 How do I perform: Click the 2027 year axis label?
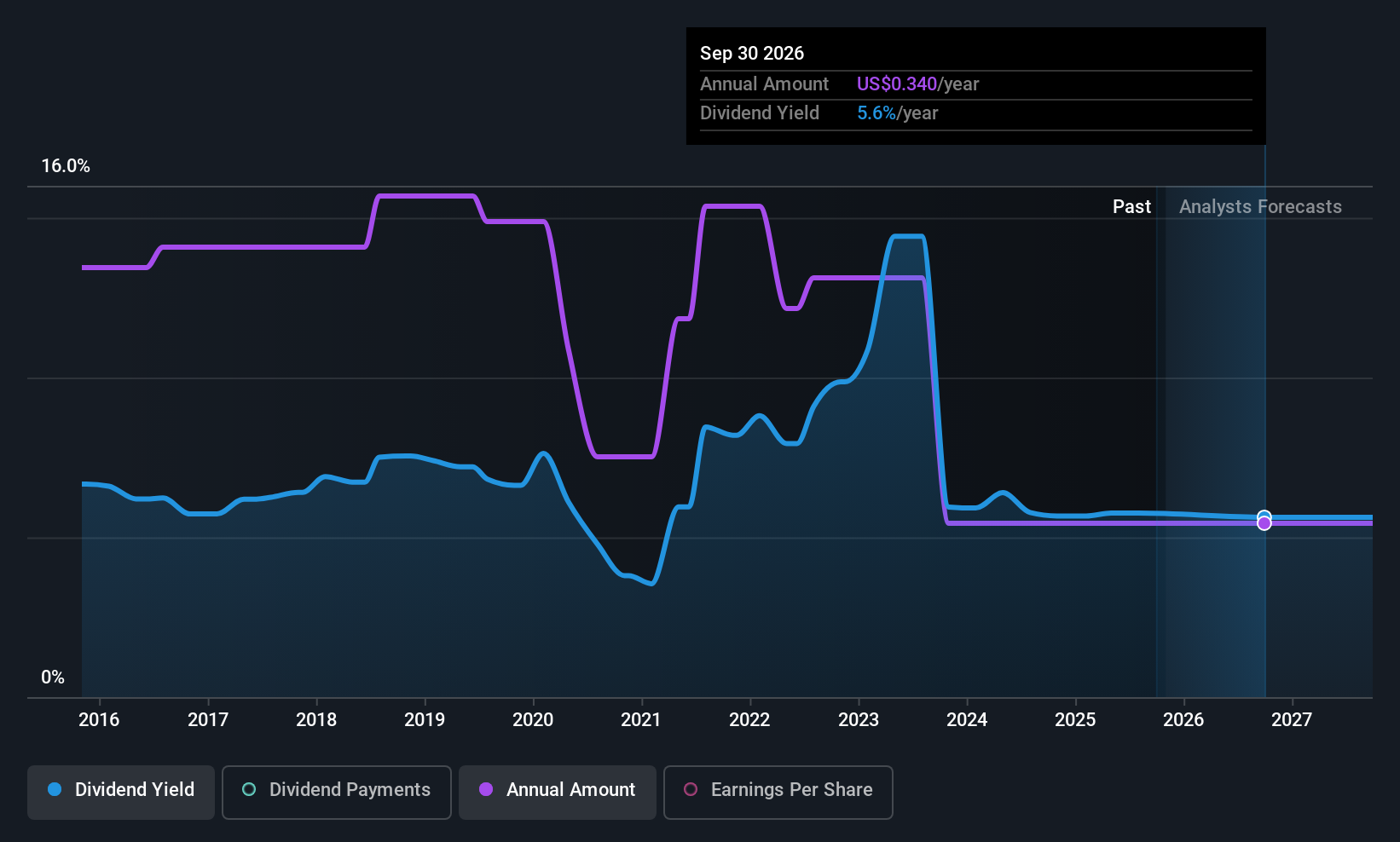point(1292,720)
